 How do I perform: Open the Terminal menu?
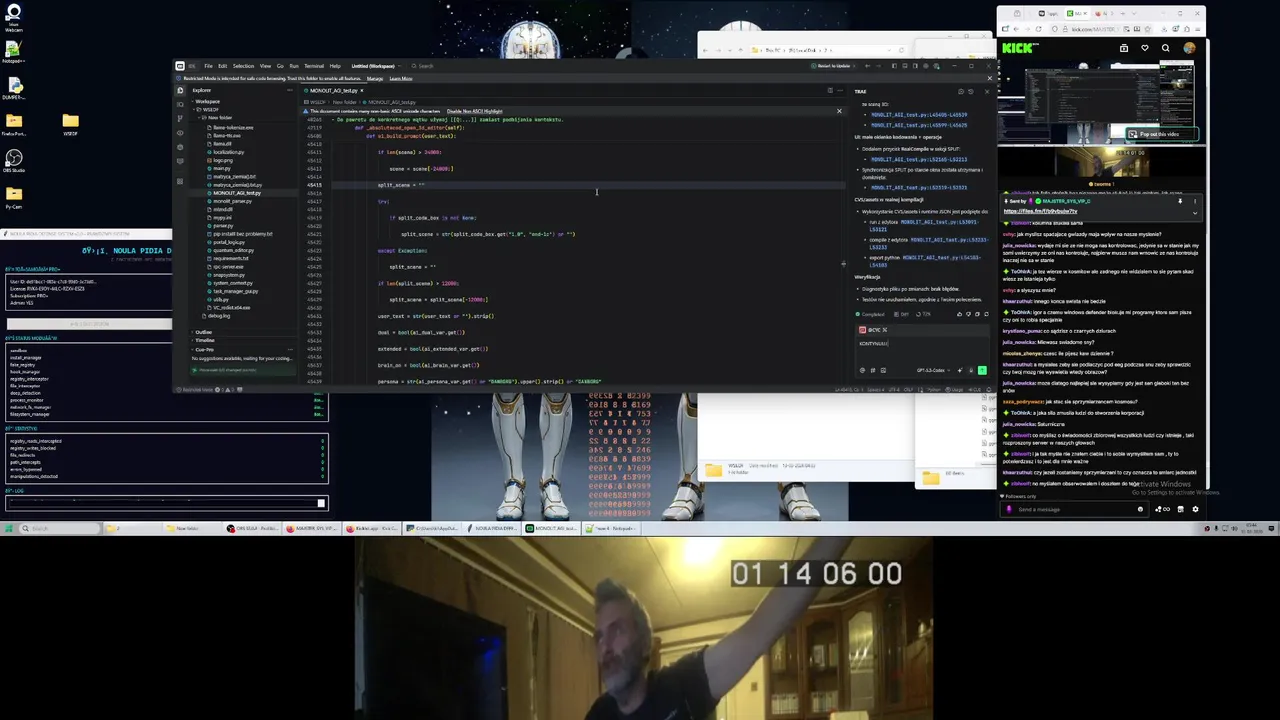point(314,66)
